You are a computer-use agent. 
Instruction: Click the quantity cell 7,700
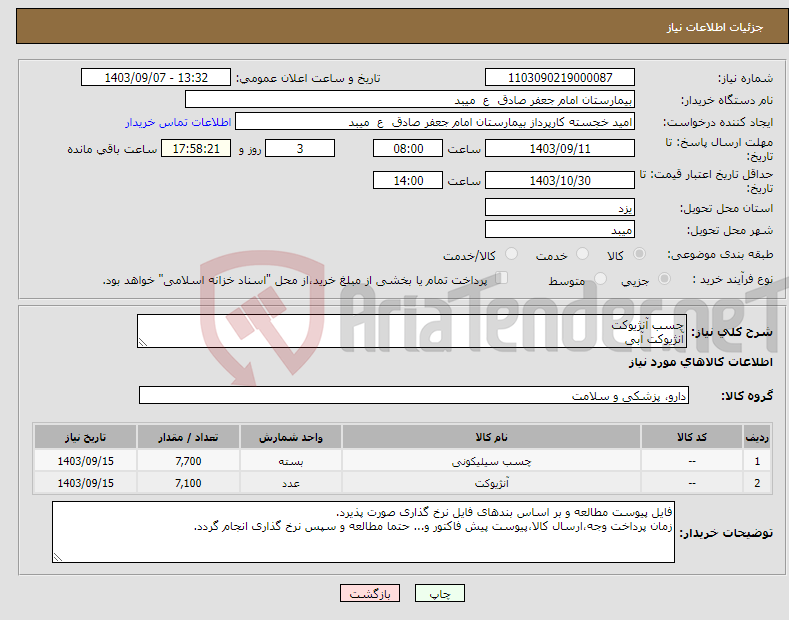pos(188,461)
